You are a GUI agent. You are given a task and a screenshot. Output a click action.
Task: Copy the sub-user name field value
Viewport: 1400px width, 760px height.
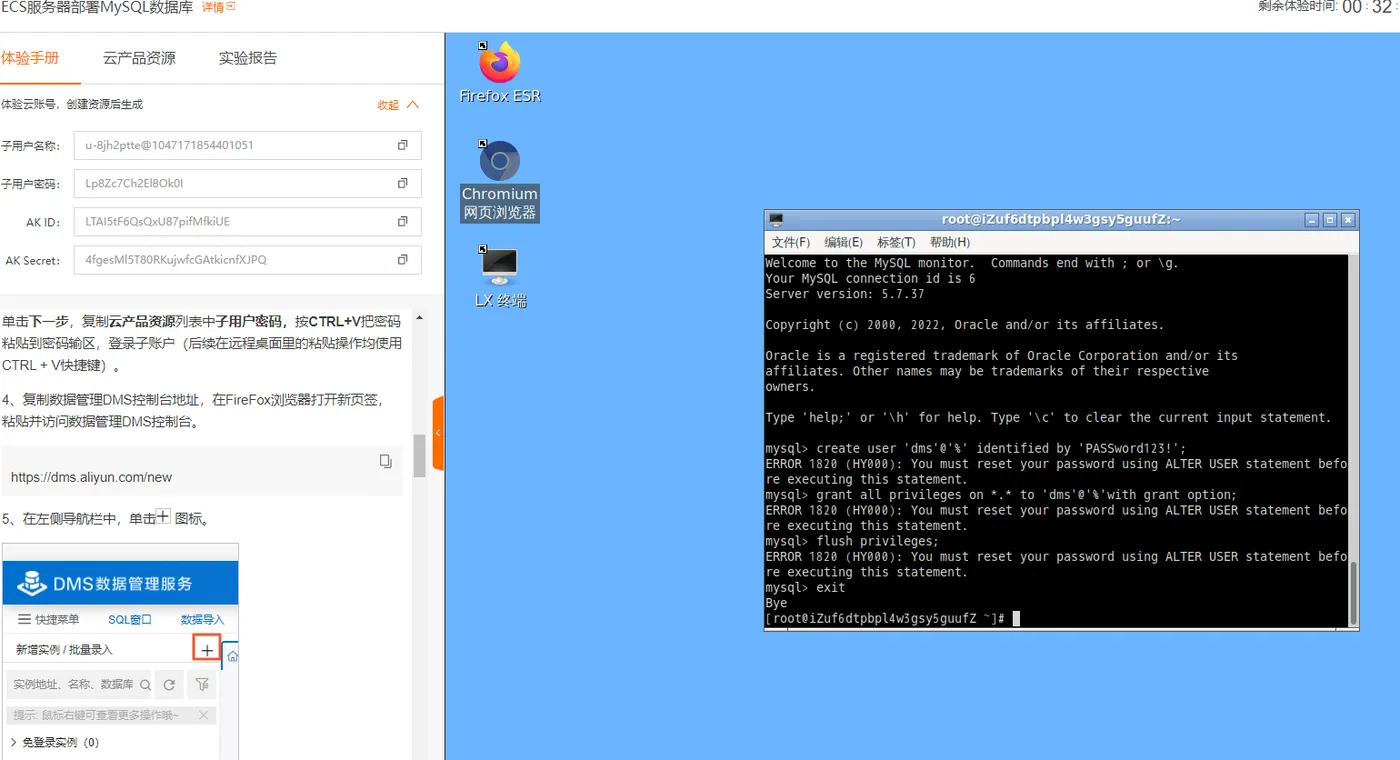pos(402,145)
